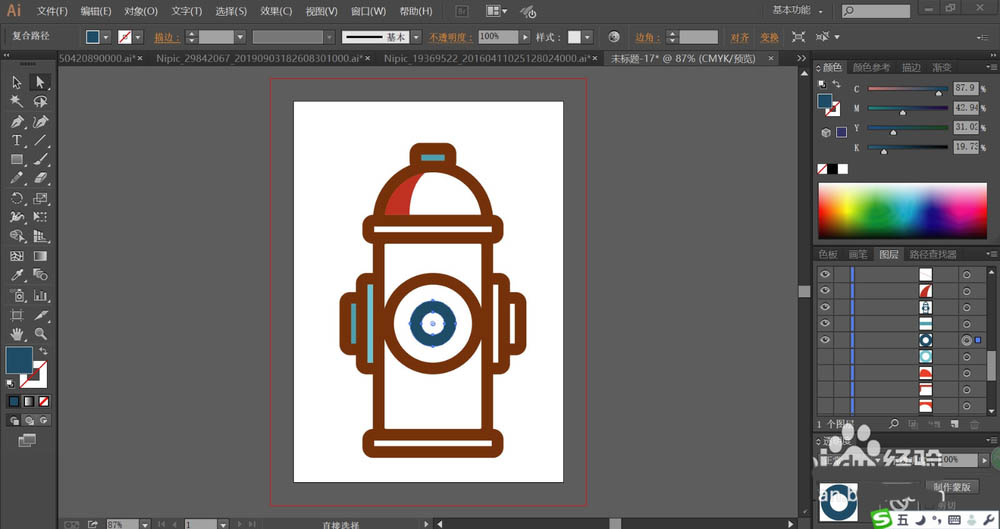Open the 不透明度 opacity link

[x=450, y=38]
